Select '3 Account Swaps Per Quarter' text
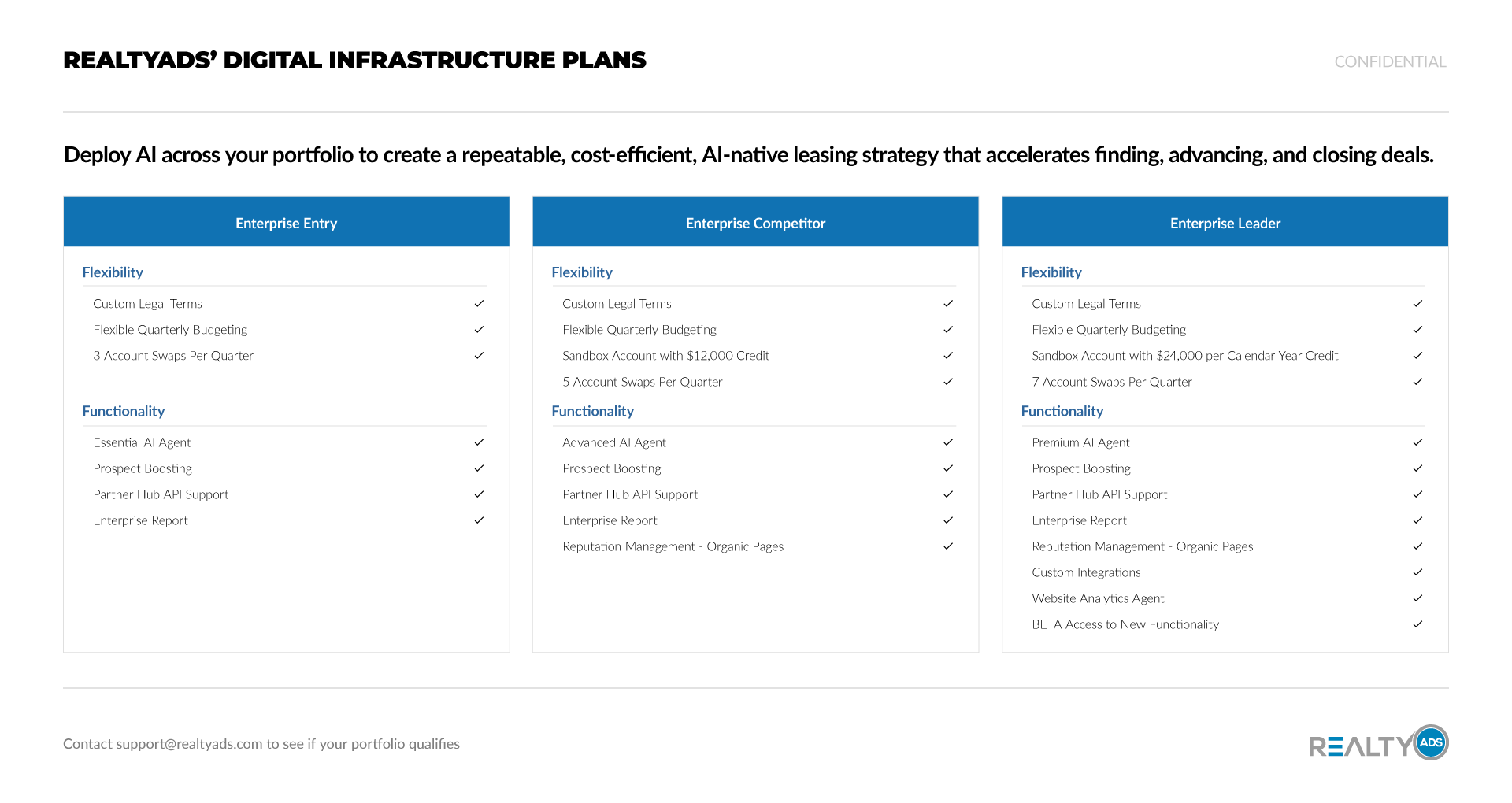This screenshot has width=1512, height=803. [x=173, y=356]
